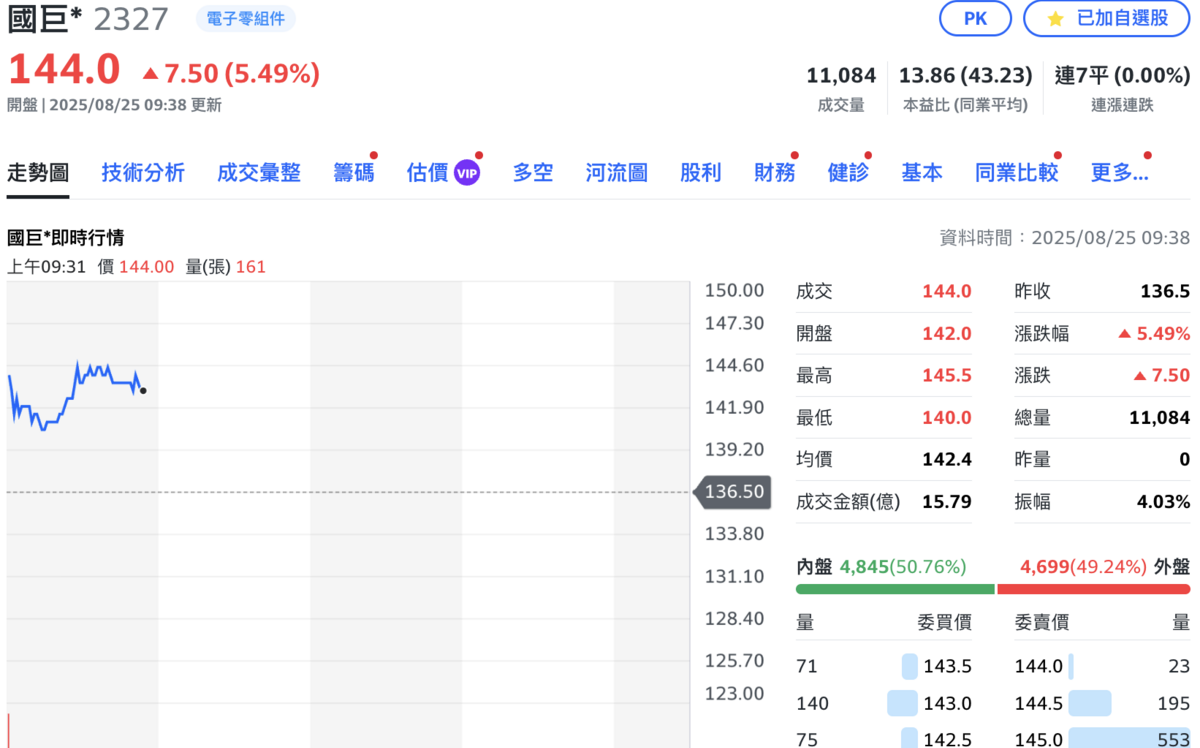Click the purple VIP badge next to 估價
This screenshot has width=1200, height=748.
(x=467, y=173)
